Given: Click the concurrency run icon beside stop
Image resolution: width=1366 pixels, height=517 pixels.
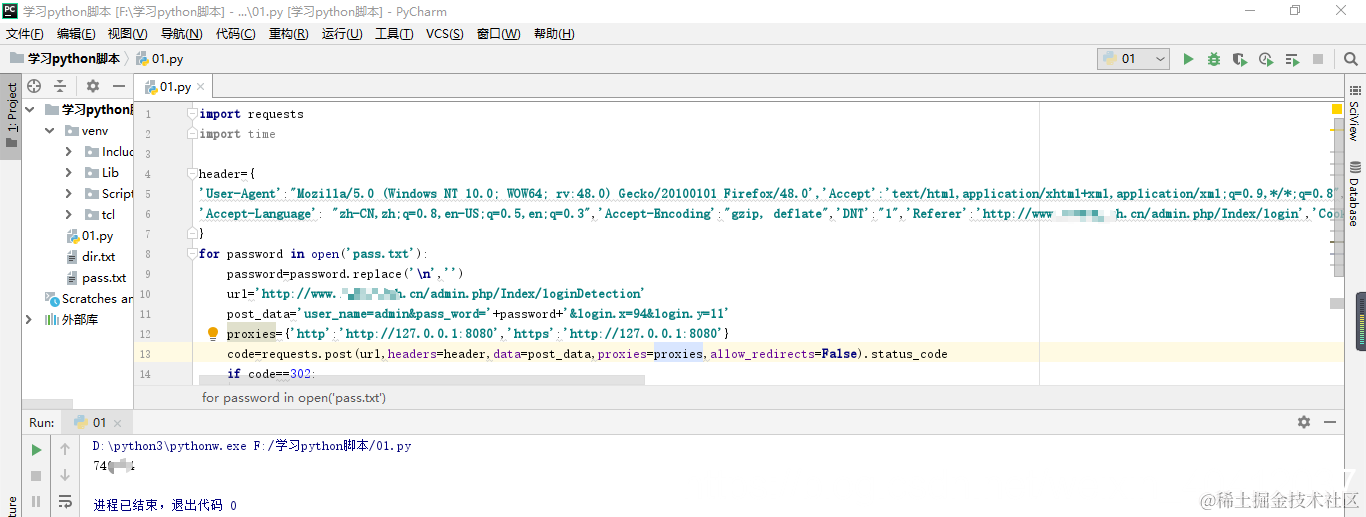Looking at the screenshot, I should point(1292,59).
